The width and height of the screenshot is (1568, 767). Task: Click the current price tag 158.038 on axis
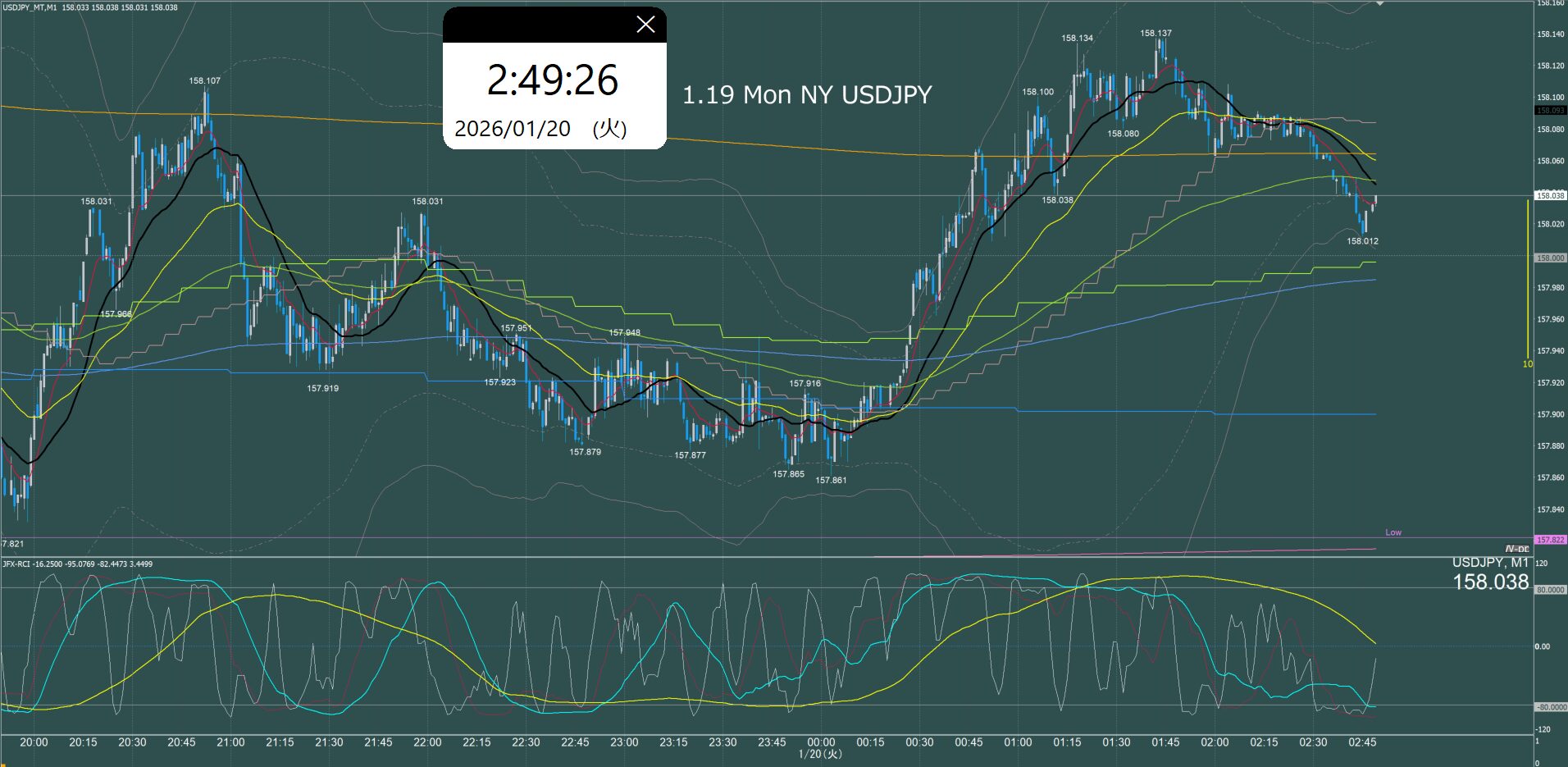click(x=1550, y=195)
